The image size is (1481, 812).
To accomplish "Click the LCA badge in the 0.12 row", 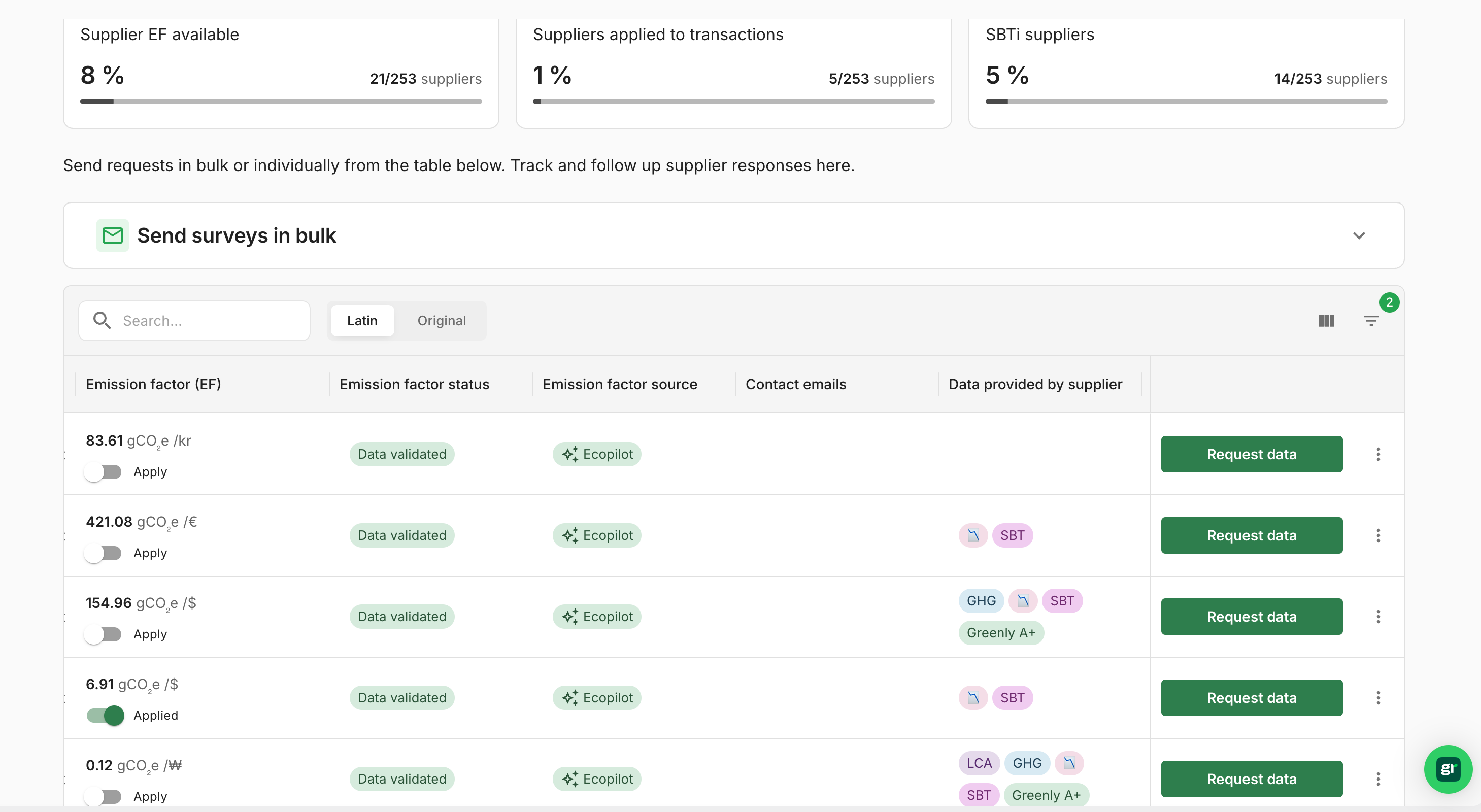I will click(x=979, y=763).
